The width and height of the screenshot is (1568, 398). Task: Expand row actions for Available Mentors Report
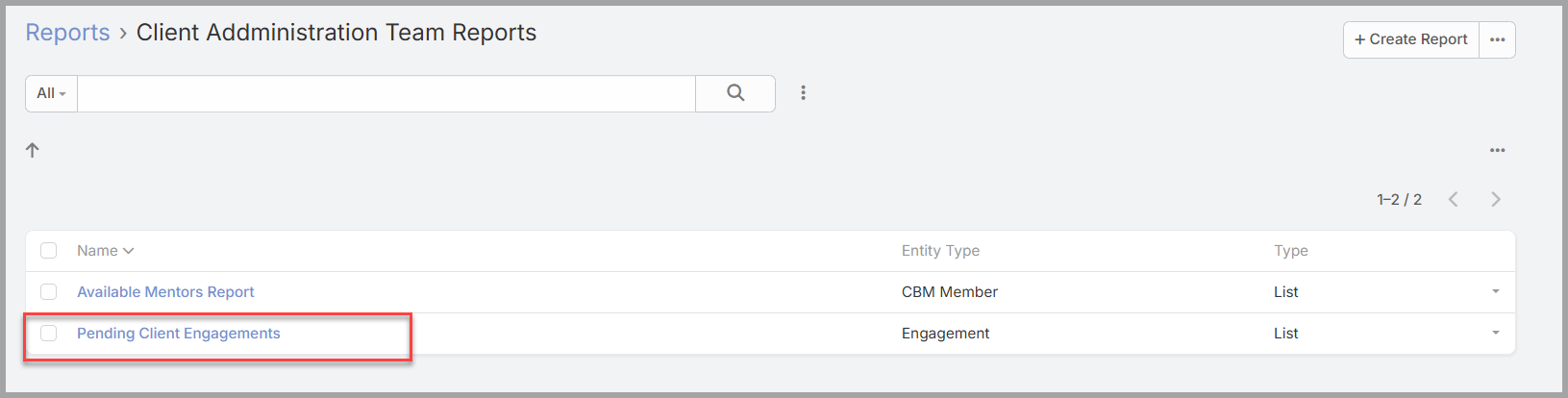point(1496,292)
